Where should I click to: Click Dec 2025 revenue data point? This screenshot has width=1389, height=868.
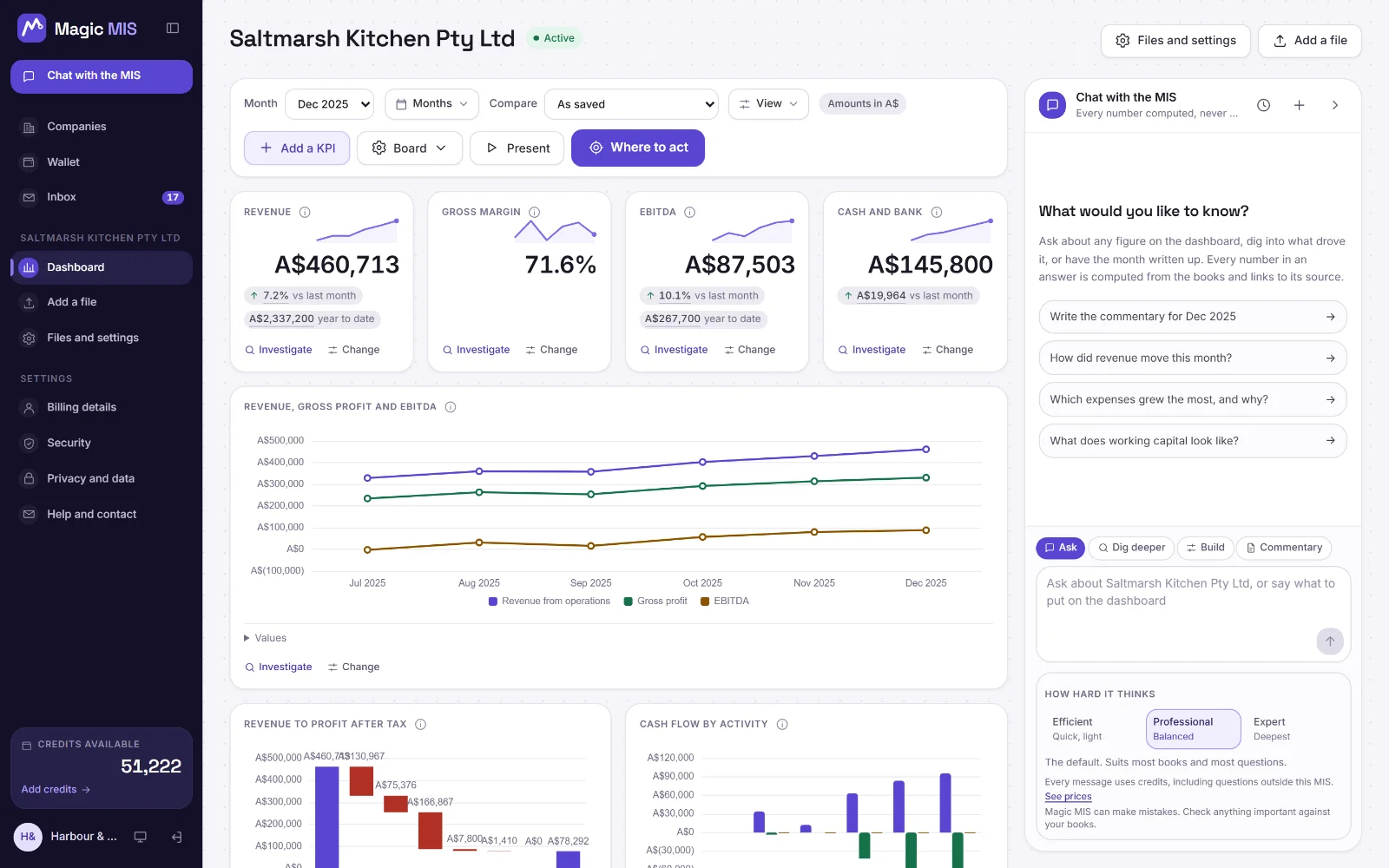click(925, 450)
